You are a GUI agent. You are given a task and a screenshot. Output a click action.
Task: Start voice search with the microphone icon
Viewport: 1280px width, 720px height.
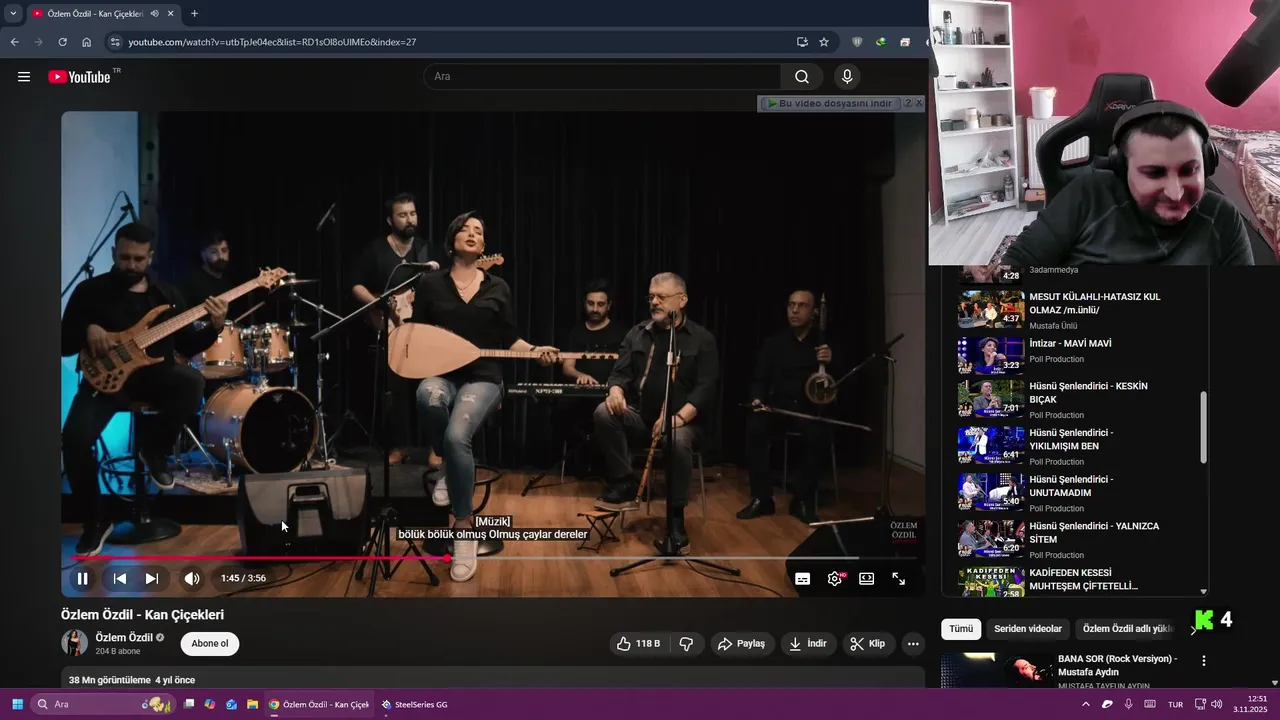[x=847, y=76]
